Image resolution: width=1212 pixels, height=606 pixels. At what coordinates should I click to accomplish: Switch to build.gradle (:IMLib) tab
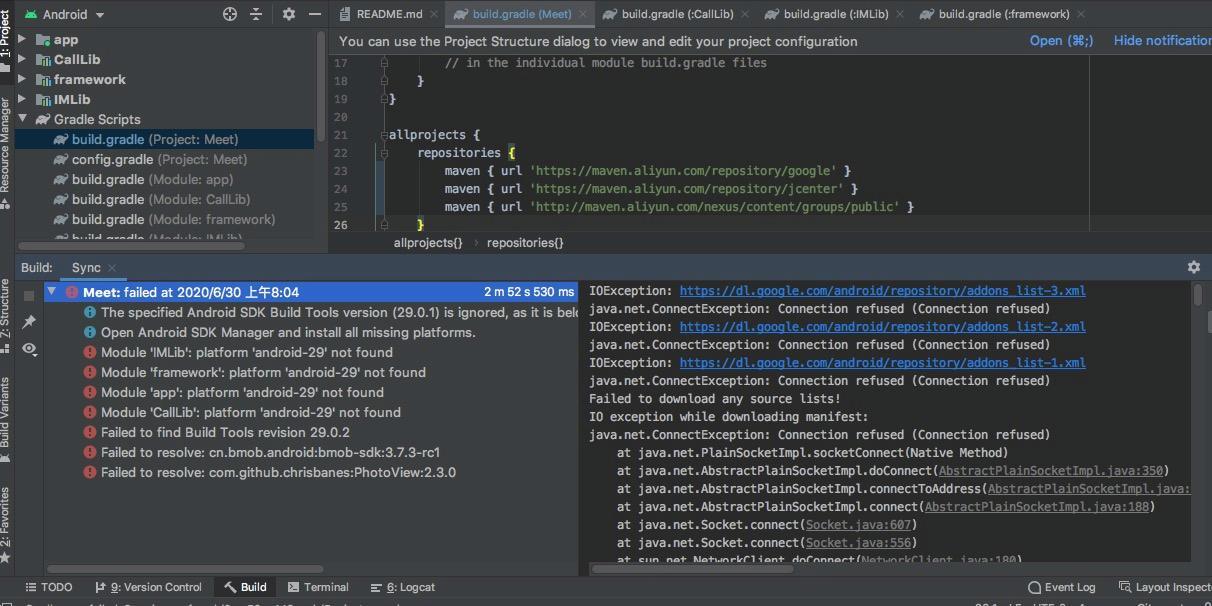click(834, 14)
